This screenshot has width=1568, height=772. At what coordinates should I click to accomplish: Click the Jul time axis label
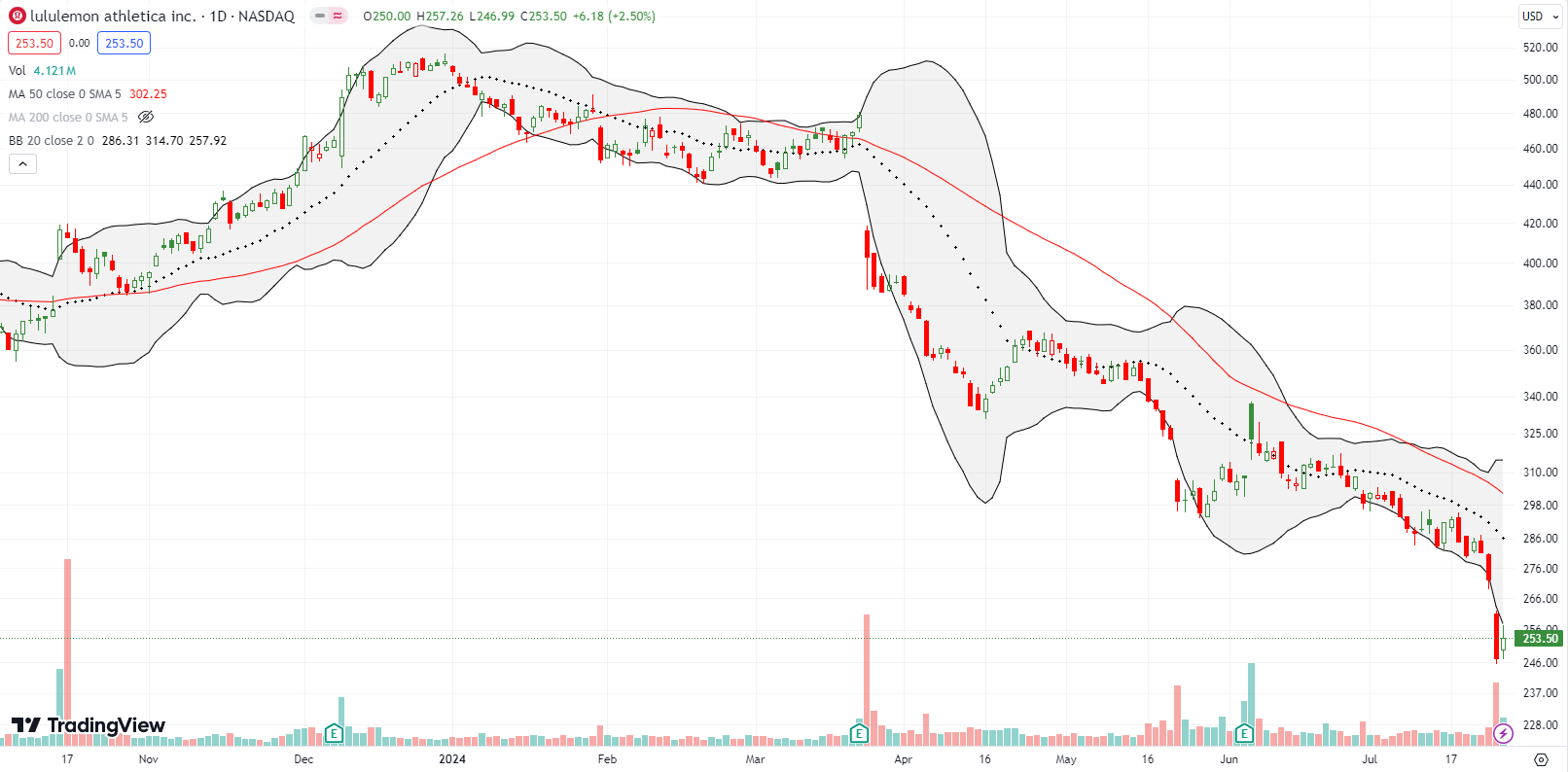pyautogui.click(x=1370, y=758)
